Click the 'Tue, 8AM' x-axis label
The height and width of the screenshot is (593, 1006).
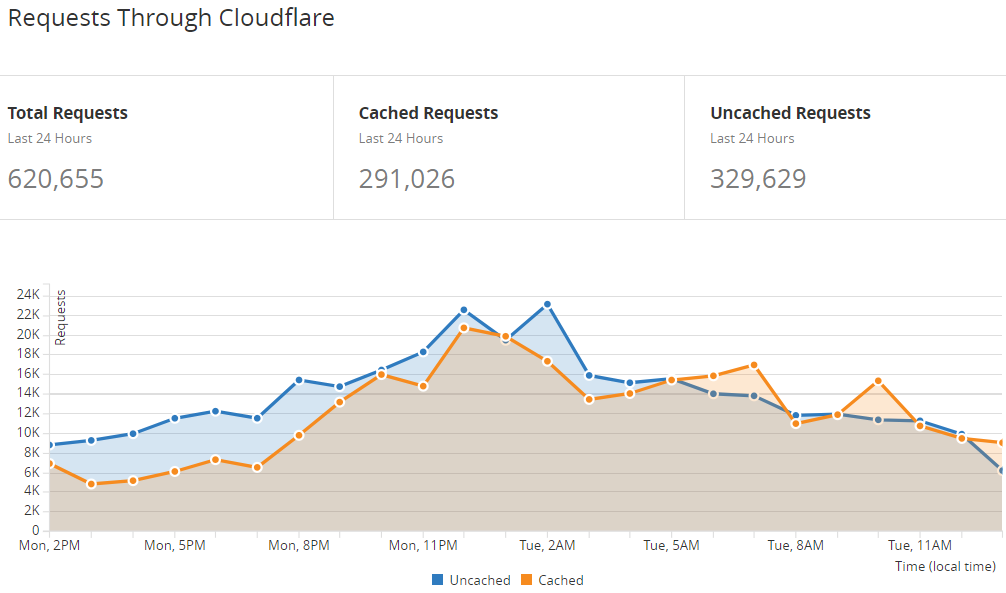[x=796, y=546]
